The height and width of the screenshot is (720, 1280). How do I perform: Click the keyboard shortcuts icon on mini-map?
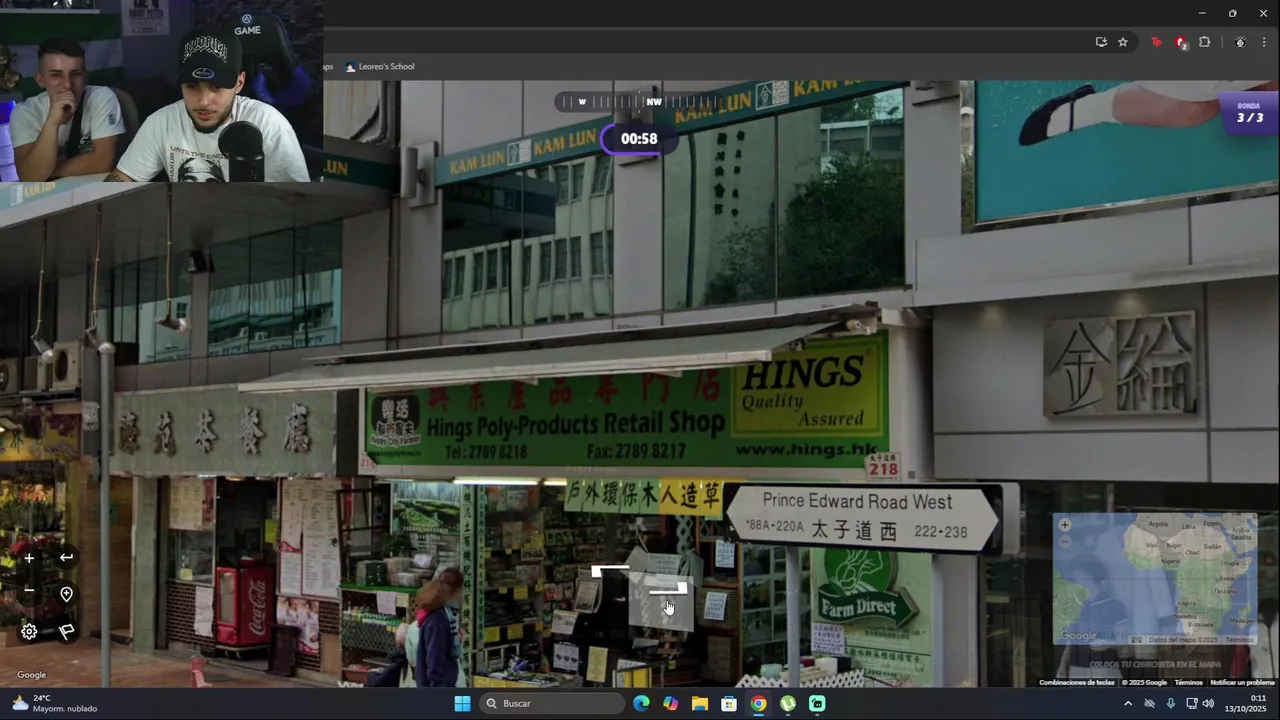1136,640
